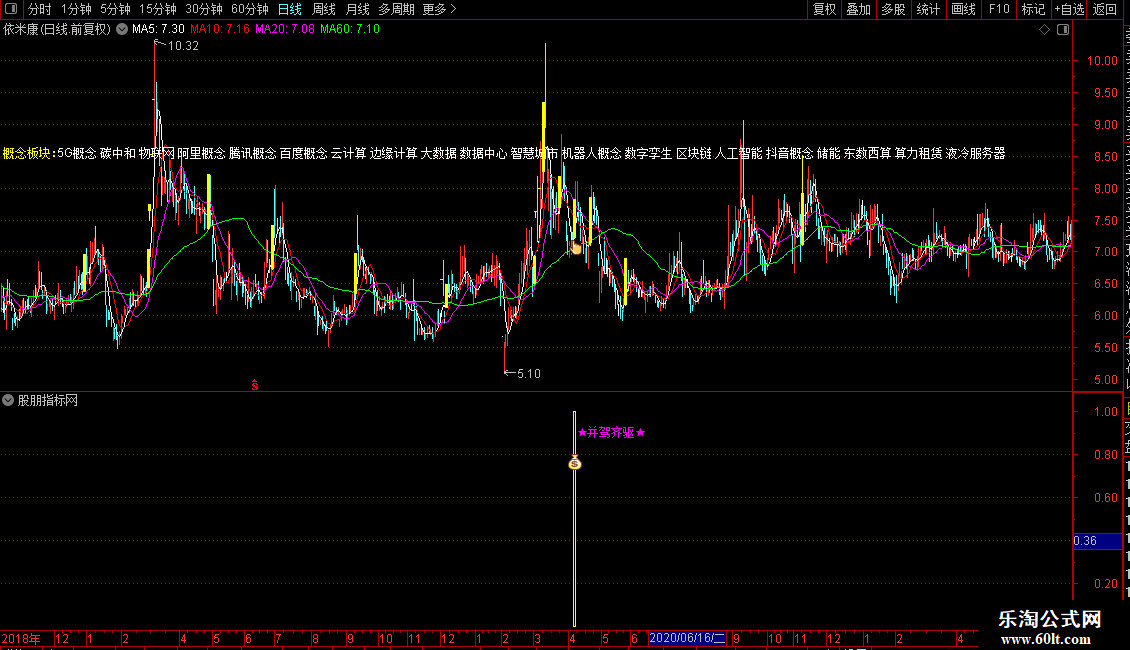Select the 1分钟 period tab
Viewport: 1130px width, 650px height.
76,9
